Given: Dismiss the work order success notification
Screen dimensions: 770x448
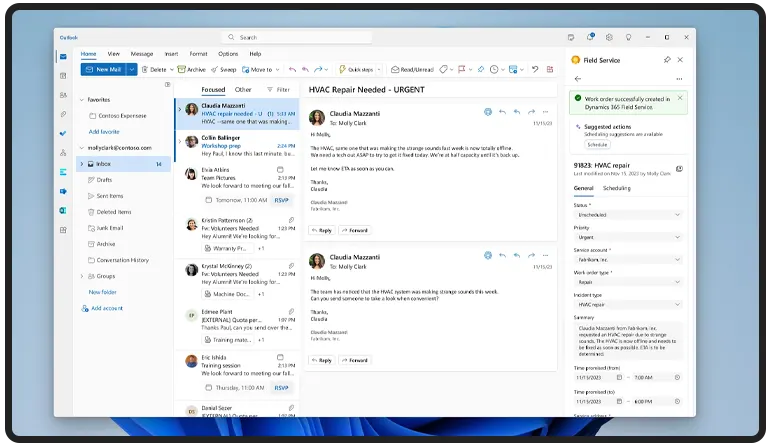Looking at the screenshot, I should 681,98.
